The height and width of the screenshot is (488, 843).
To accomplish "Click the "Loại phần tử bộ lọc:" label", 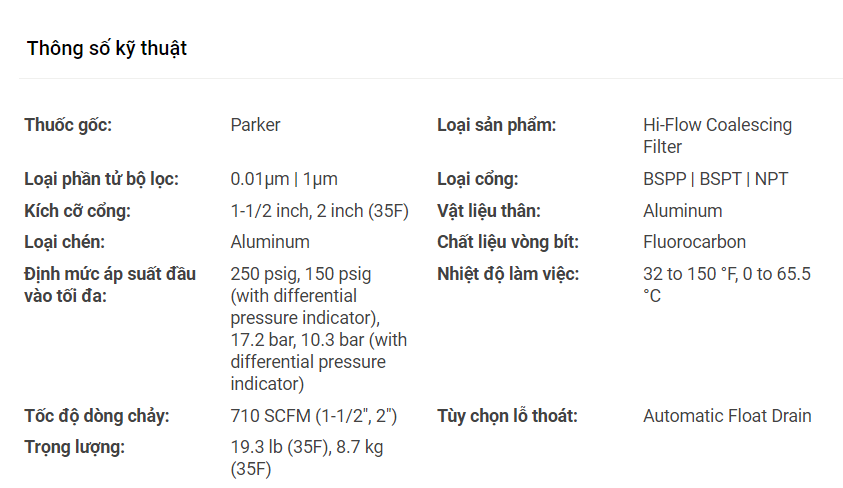I will click(101, 179).
